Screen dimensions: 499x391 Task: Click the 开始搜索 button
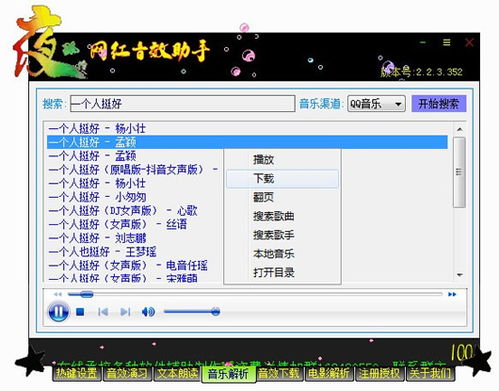click(x=439, y=104)
